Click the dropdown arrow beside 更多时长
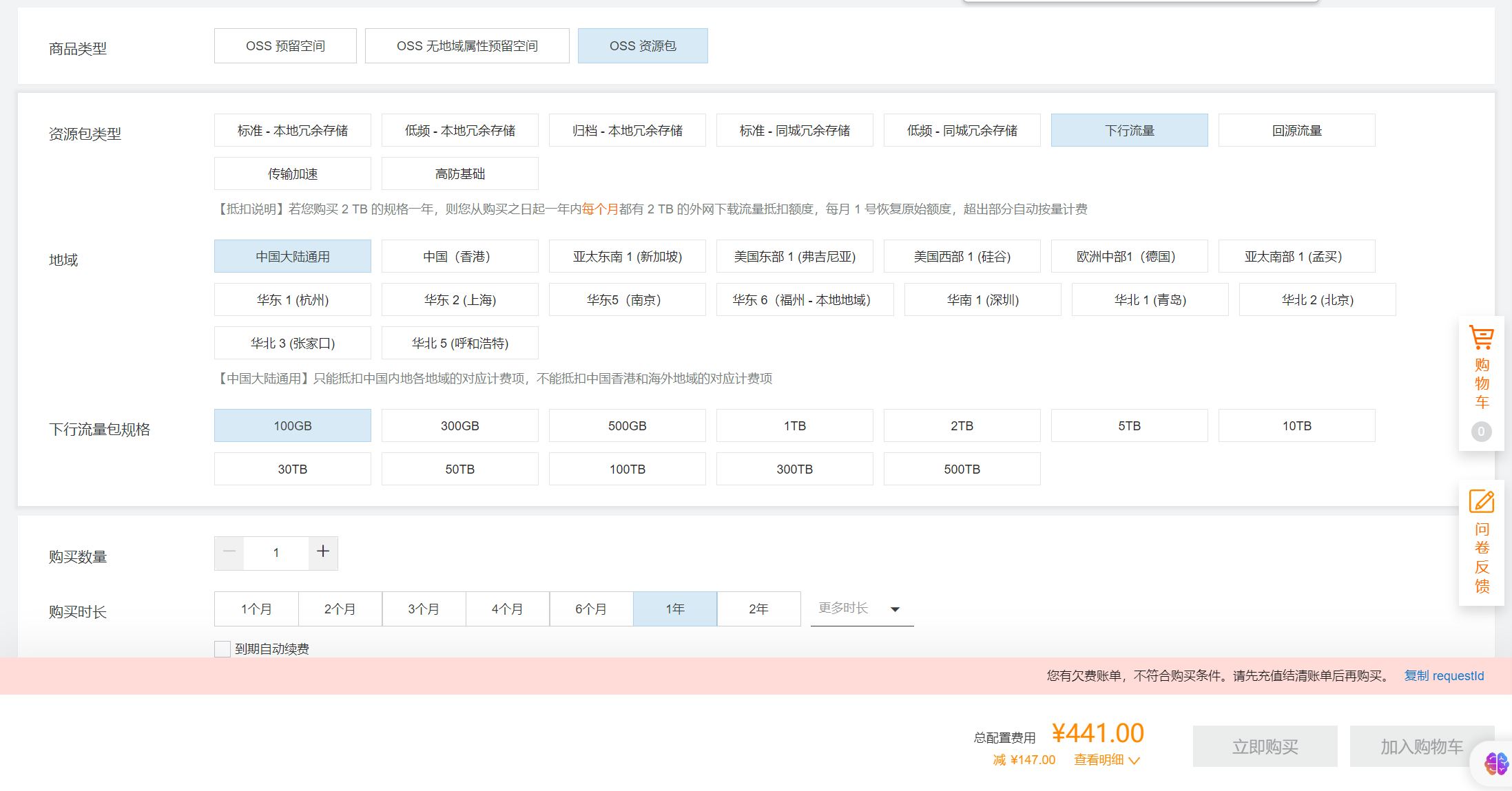Screen dimensions: 1512x791 tap(895, 609)
